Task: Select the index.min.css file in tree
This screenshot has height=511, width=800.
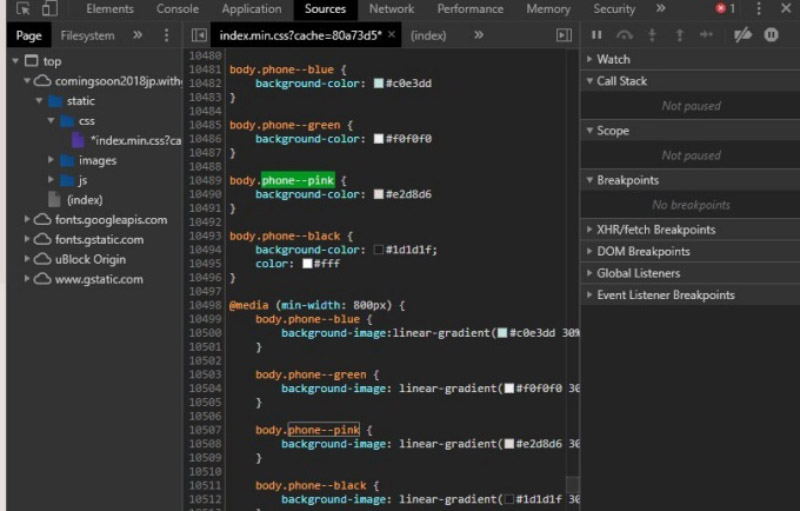Action: 127,140
